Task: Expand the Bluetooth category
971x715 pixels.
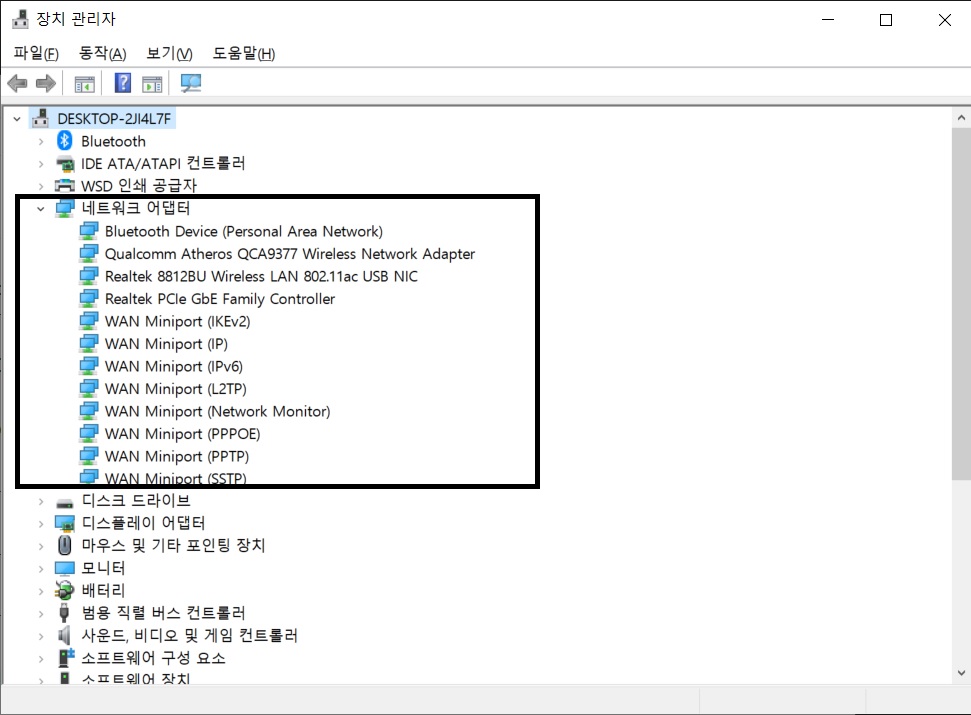Action: point(41,142)
